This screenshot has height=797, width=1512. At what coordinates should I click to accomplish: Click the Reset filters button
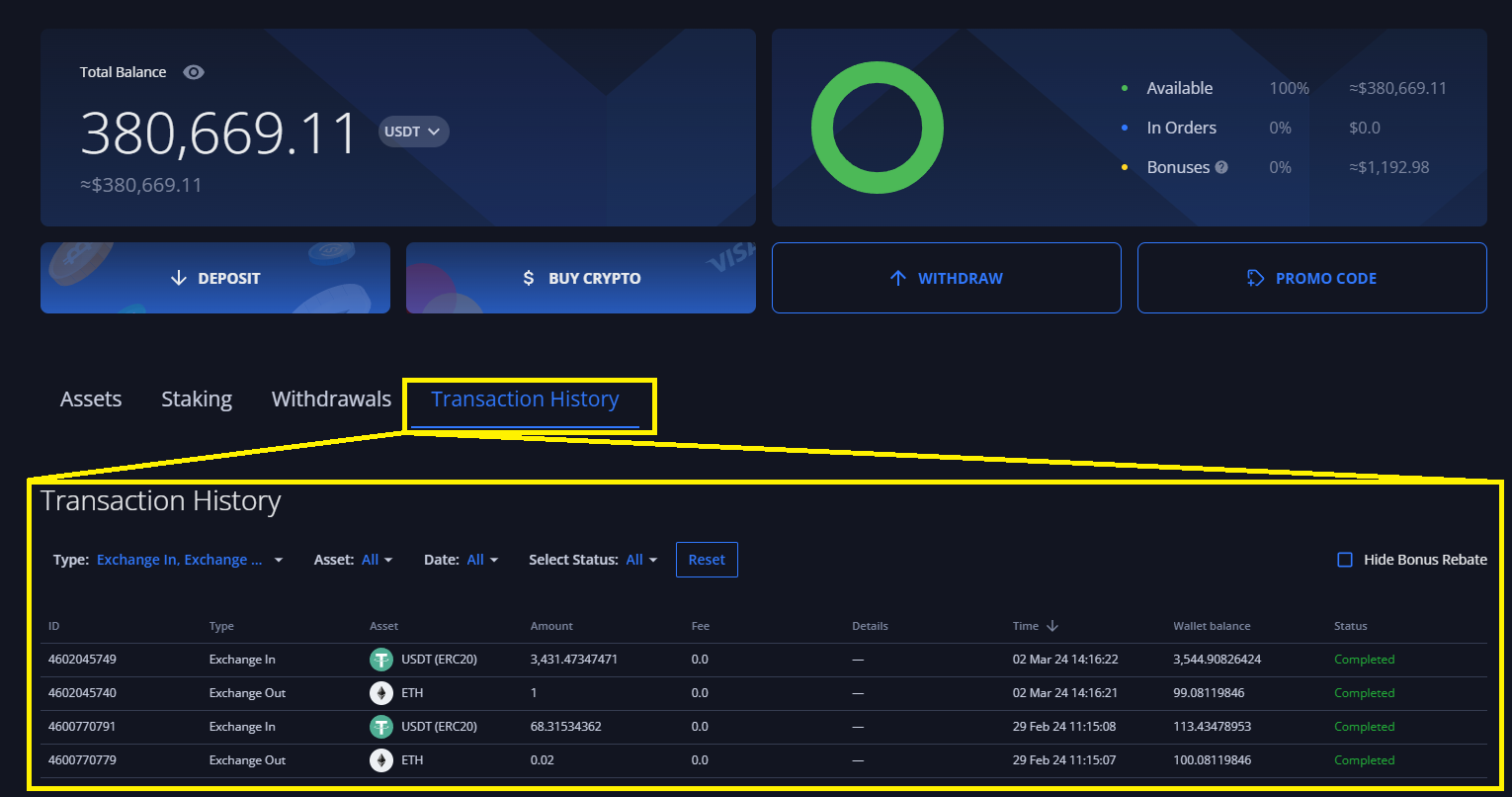tap(707, 560)
